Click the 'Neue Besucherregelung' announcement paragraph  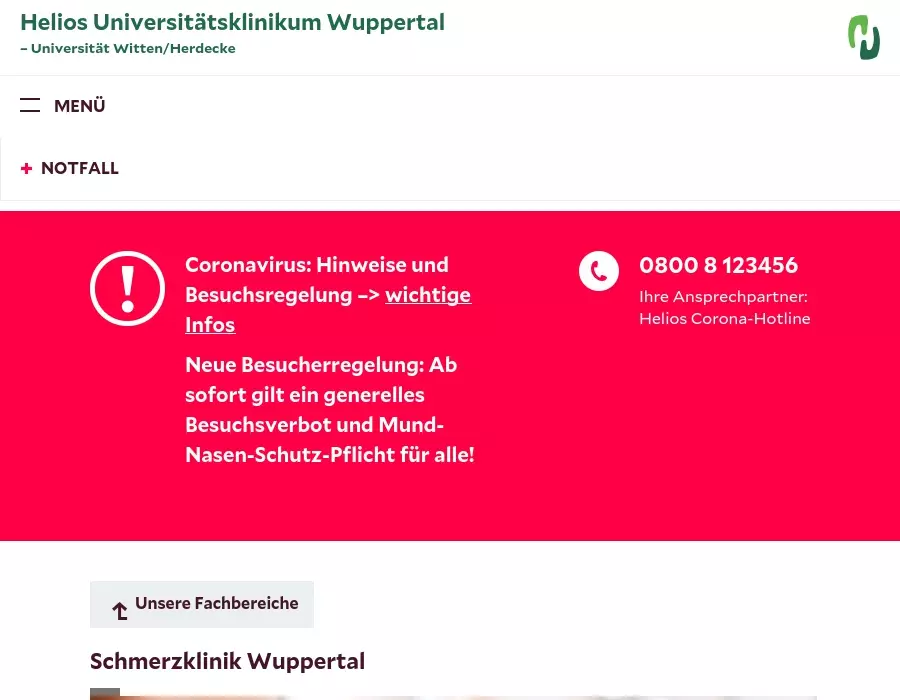(x=330, y=410)
